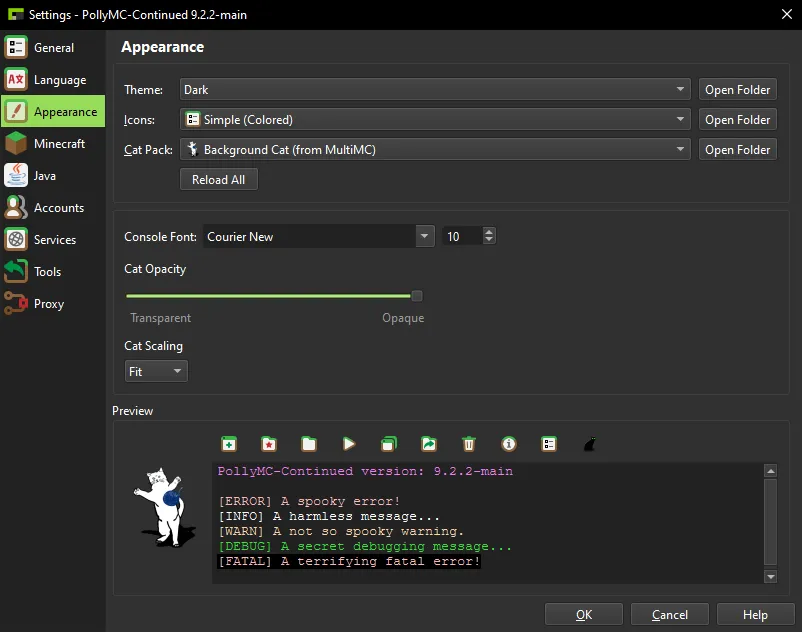Screen dimensions: 802x632
Task: Click the cat image in the preview
Action: pyautogui.click(x=164, y=507)
